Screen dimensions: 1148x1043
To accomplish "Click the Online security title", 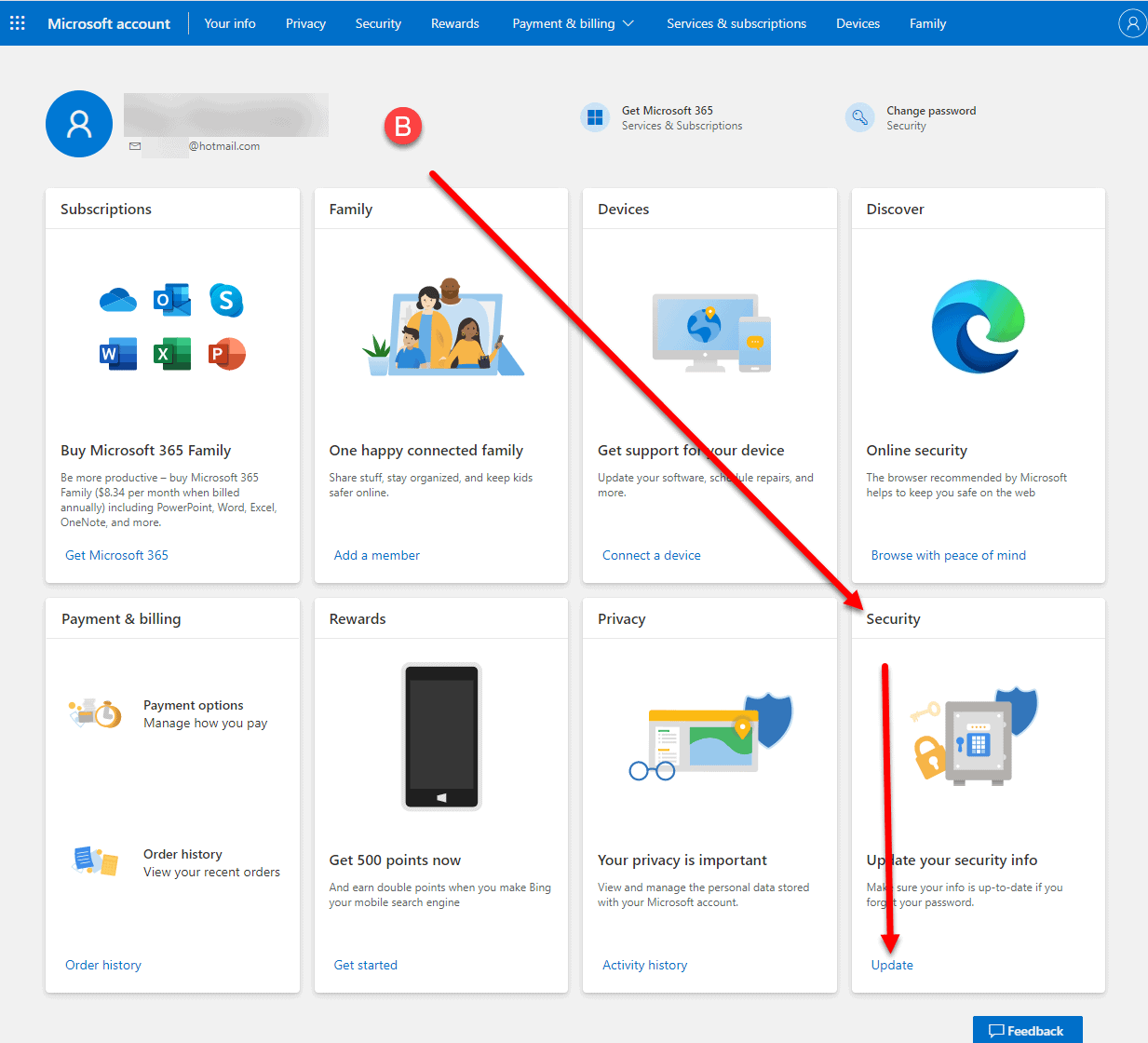I will coord(917,450).
